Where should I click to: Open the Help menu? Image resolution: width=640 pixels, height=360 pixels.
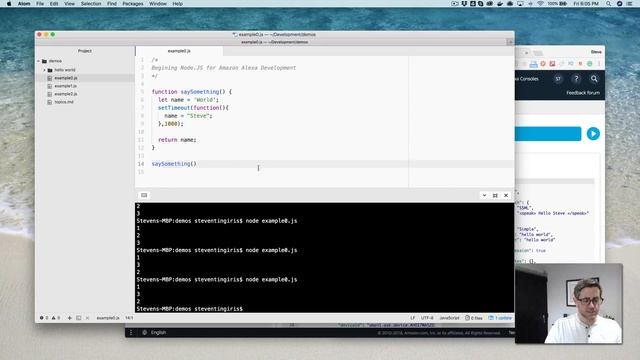coord(178,4)
